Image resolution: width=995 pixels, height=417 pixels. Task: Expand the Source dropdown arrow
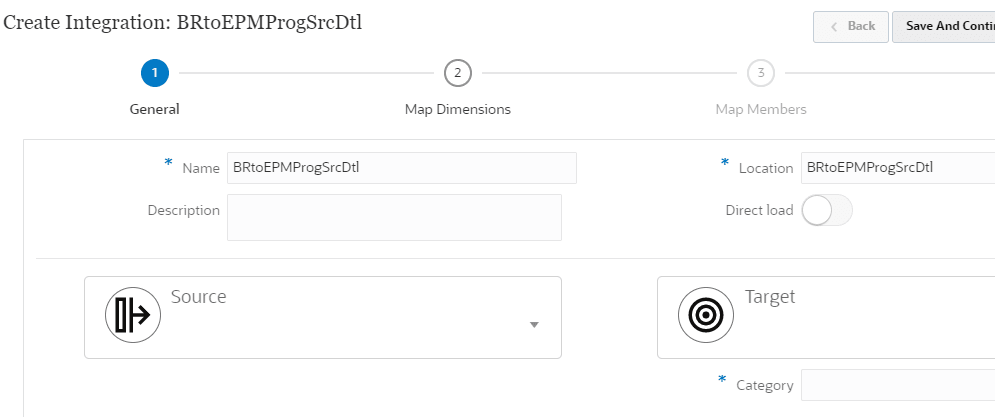534,325
